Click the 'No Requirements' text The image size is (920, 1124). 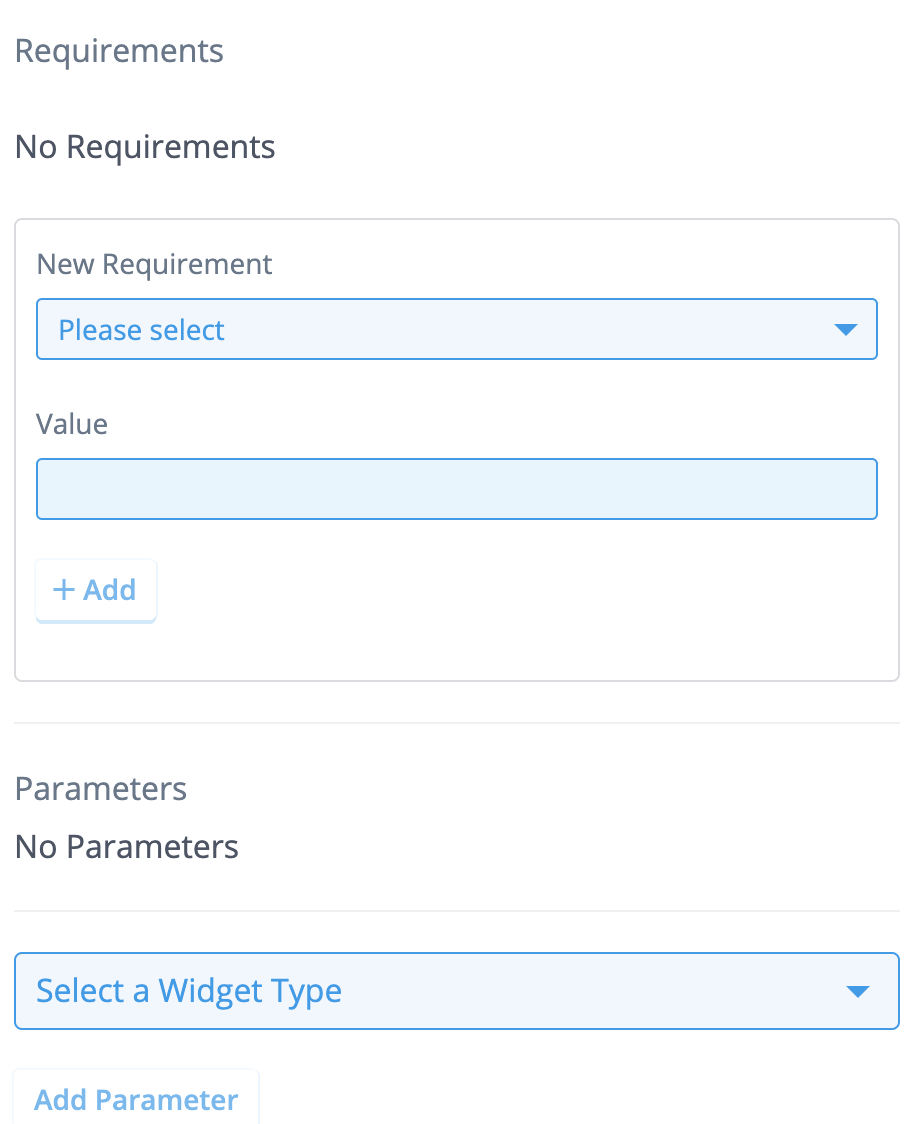point(145,147)
